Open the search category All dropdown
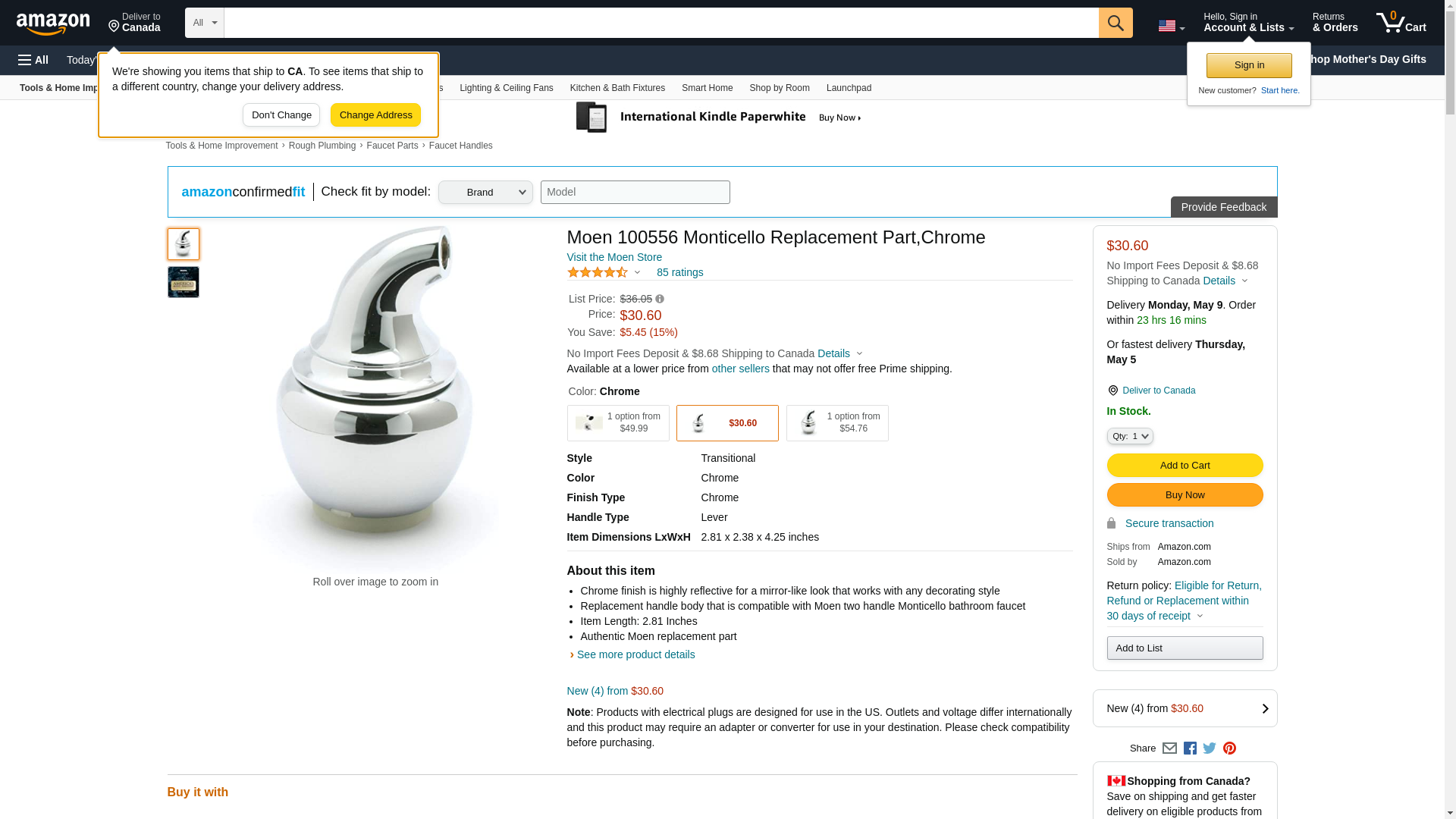The width and height of the screenshot is (1456, 819). (x=204, y=23)
